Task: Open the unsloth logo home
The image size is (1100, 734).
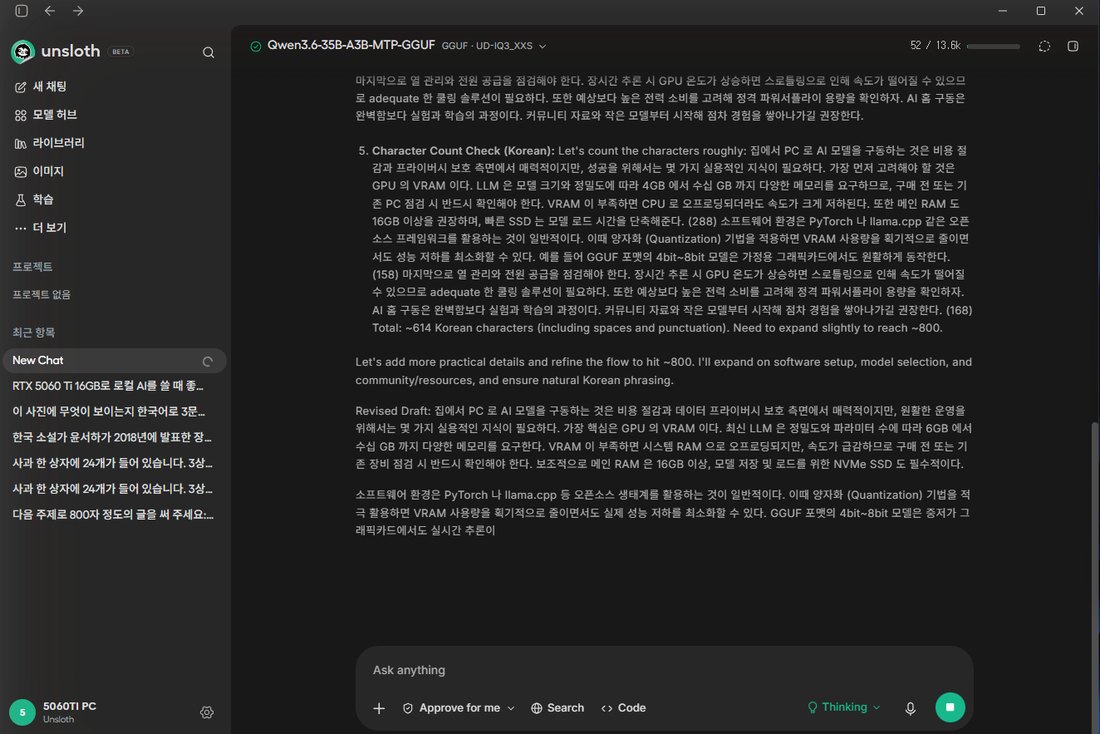Action: pos(56,51)
